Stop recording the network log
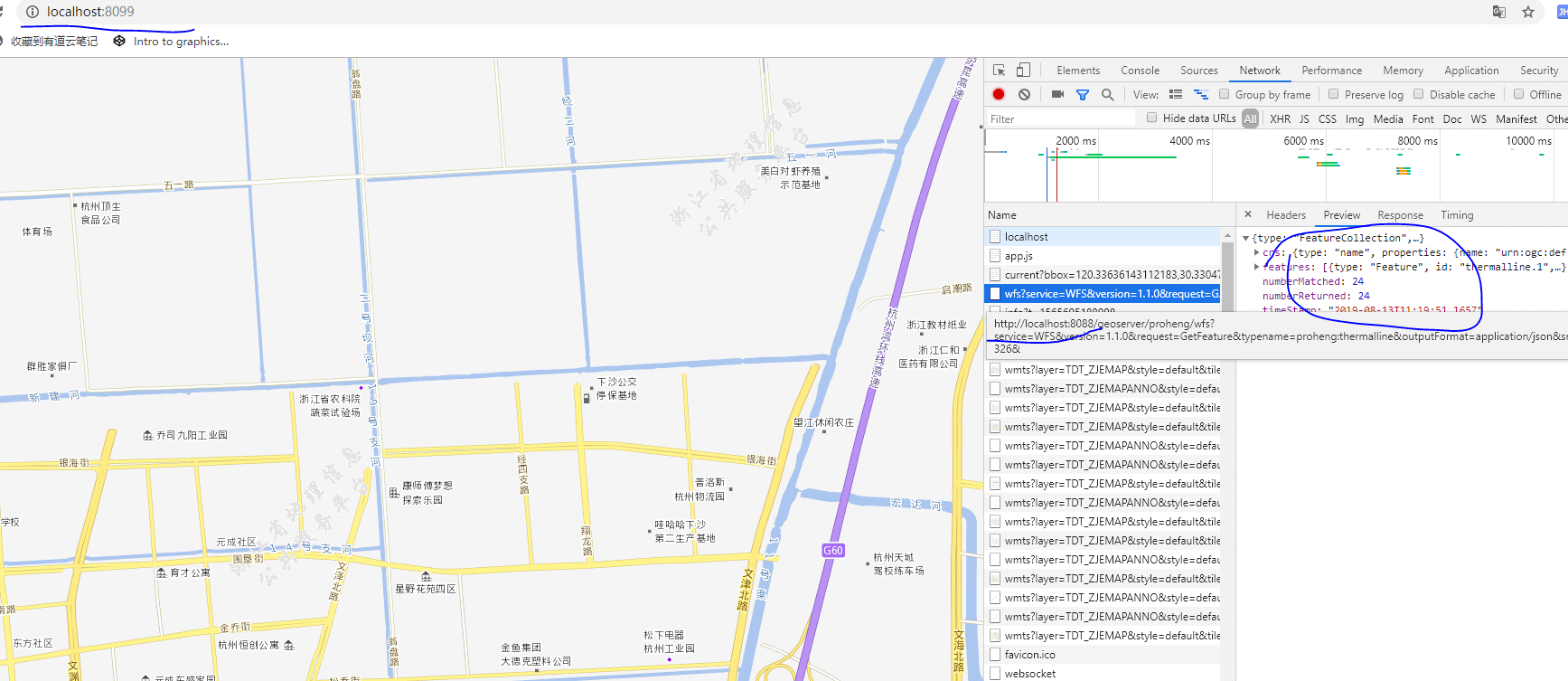This screenshot has height=681, width=1568. [x=999, y=94]
